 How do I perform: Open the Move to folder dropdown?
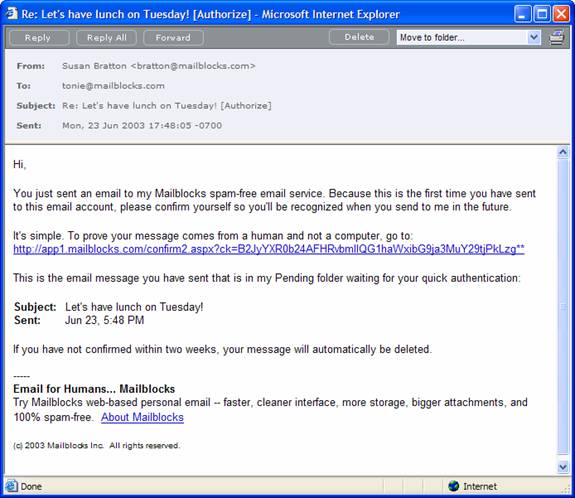[469, 37]
